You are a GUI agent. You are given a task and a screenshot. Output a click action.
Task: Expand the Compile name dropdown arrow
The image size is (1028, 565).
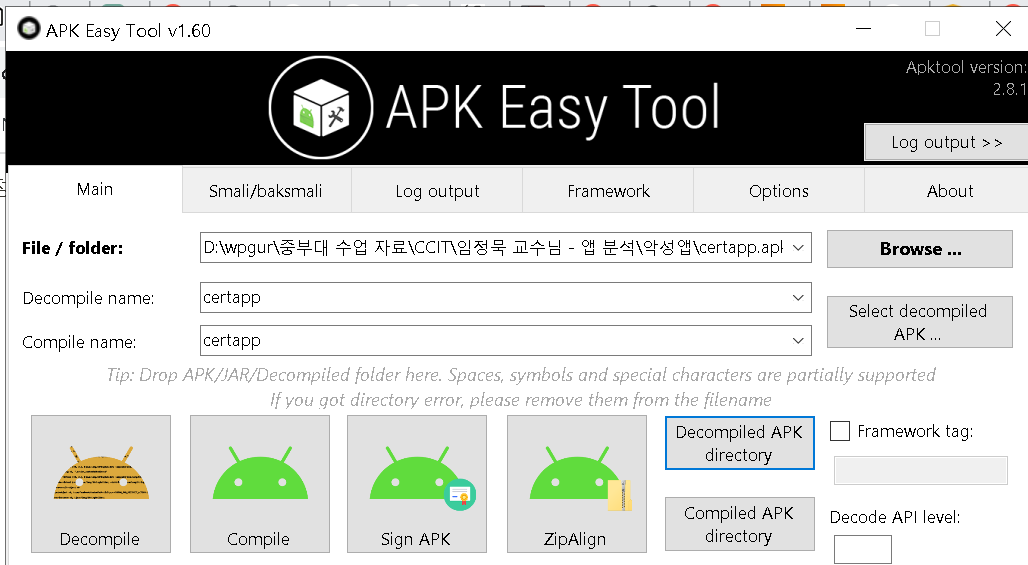[798, 341]
